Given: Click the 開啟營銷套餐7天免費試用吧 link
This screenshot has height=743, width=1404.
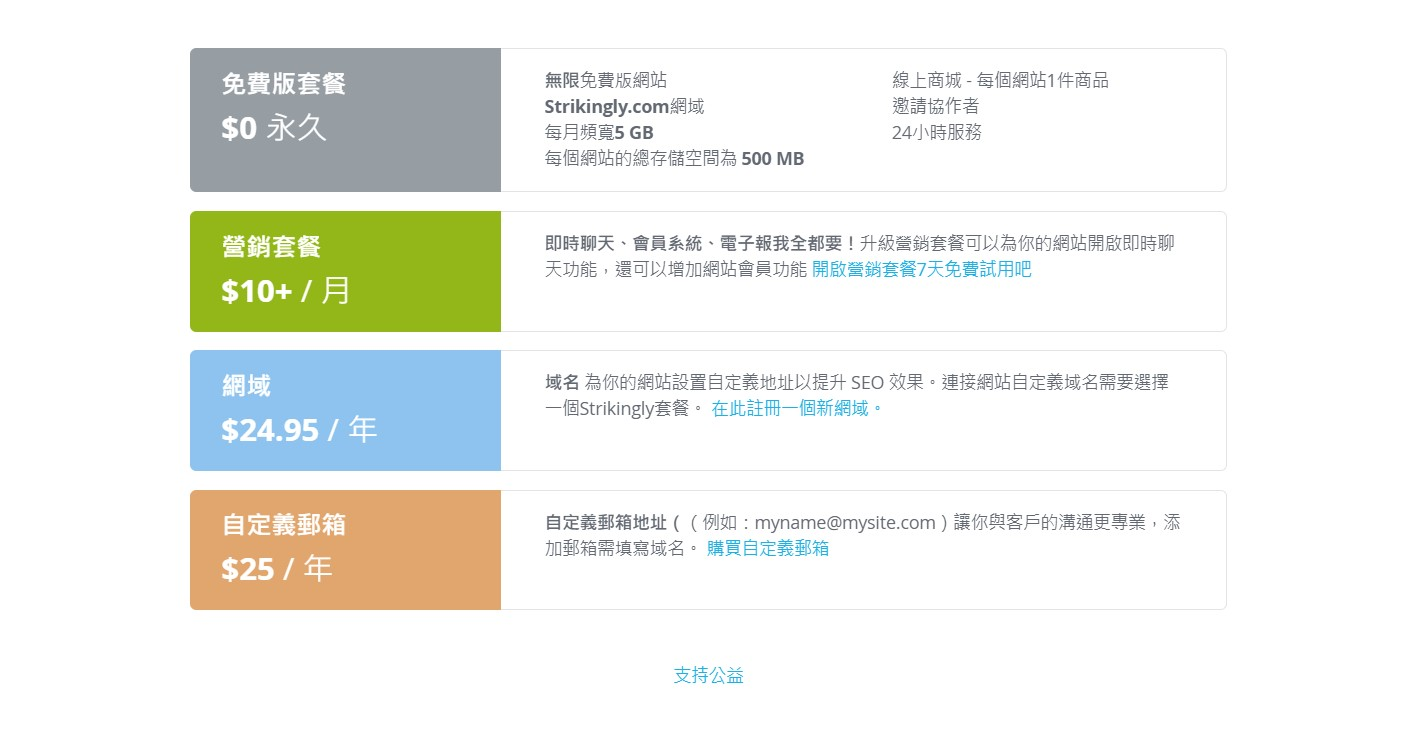Looking at the screenshot, I should coord(921,269).
